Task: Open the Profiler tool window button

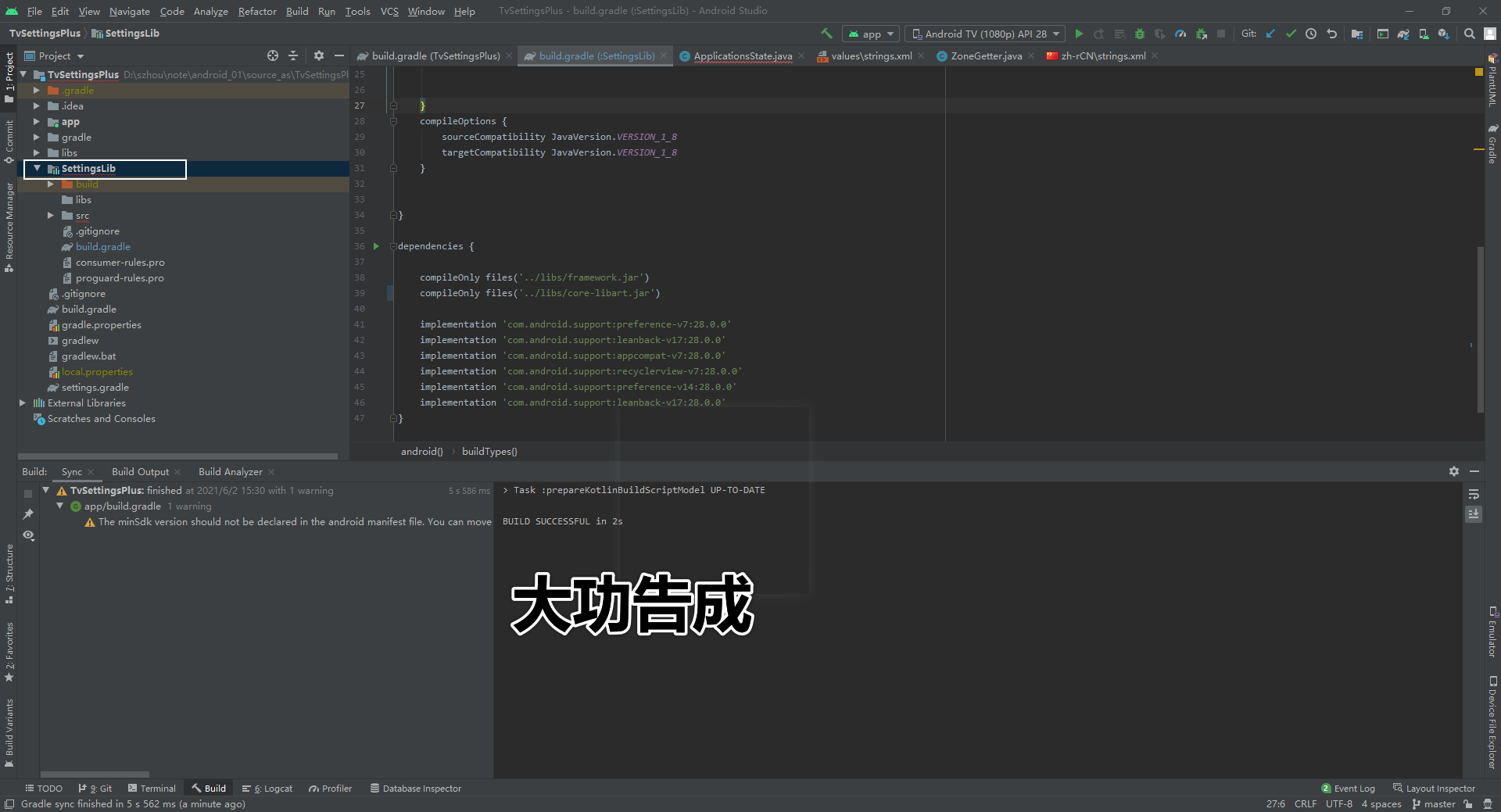Action: [x=331, y=789]
